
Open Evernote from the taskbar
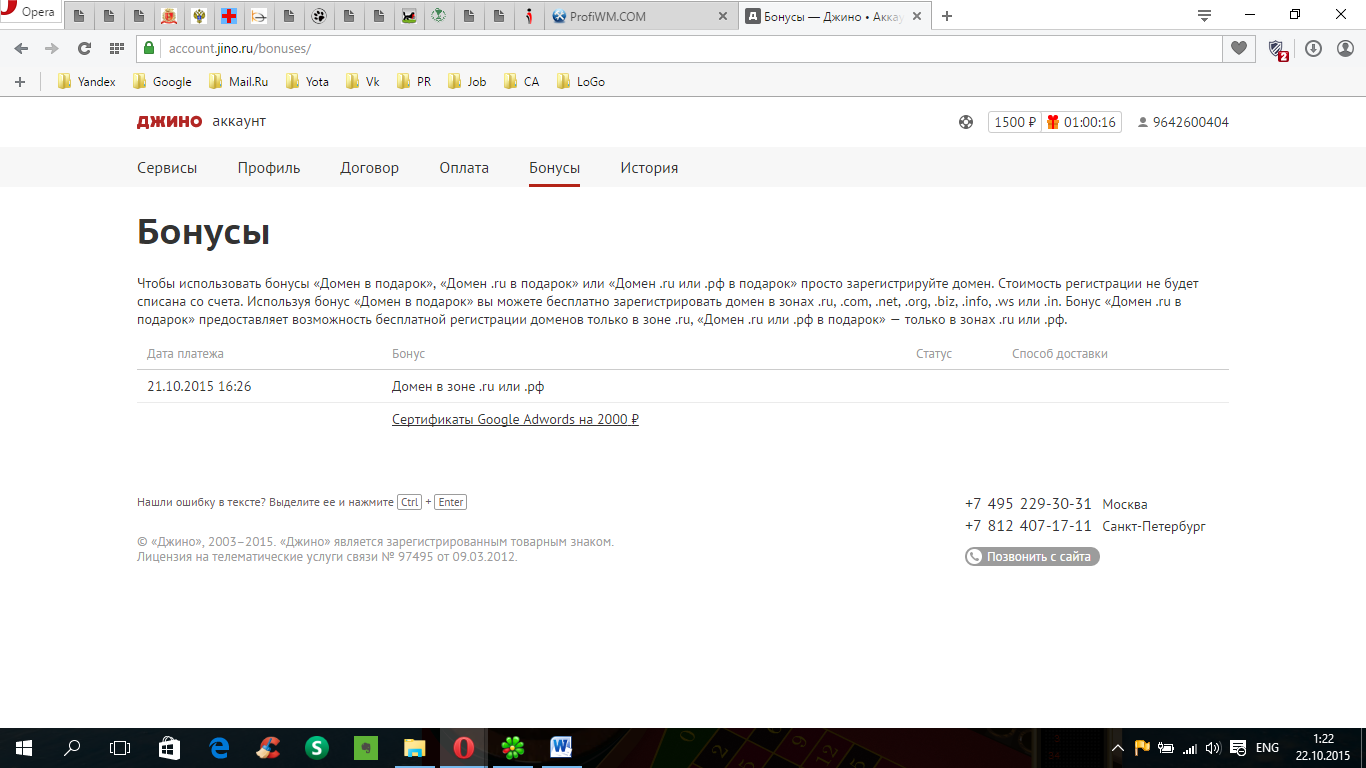[x=365, y=747]
